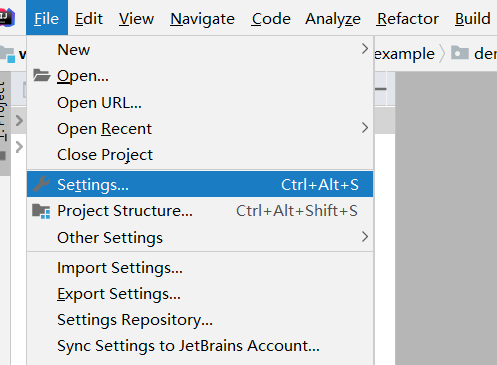
Task: Click the example breadcrumb in the navigation bar
Action: pyautogui.click(x=404, y=54)
